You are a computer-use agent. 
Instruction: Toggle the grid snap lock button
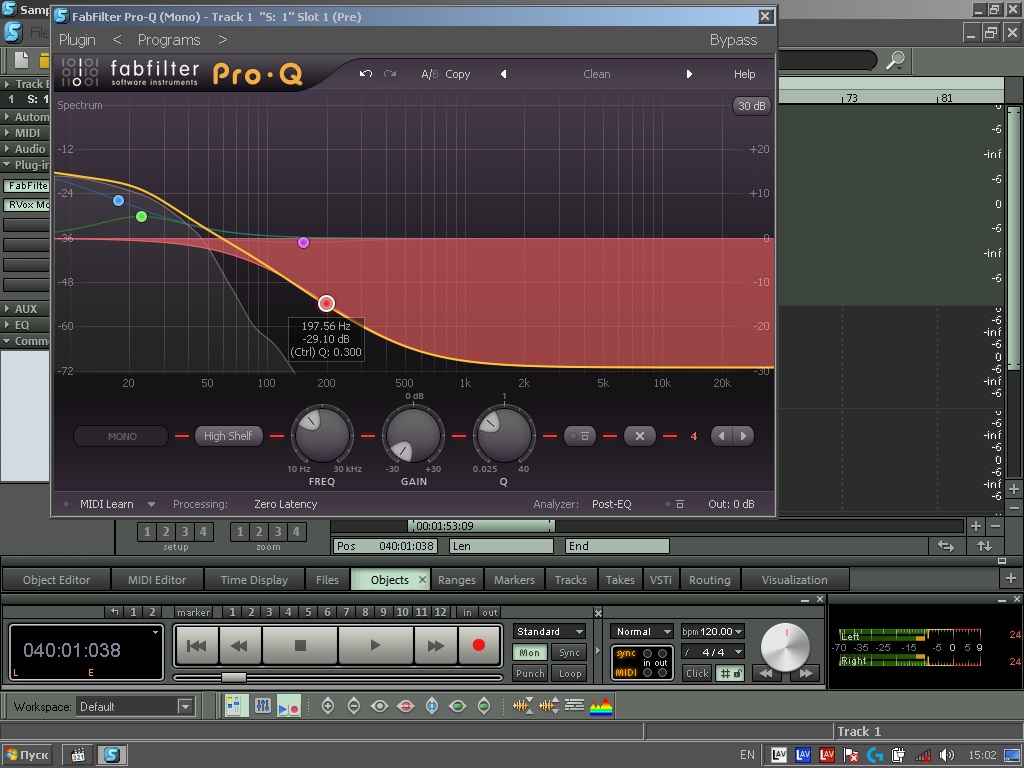coord(731,673)
